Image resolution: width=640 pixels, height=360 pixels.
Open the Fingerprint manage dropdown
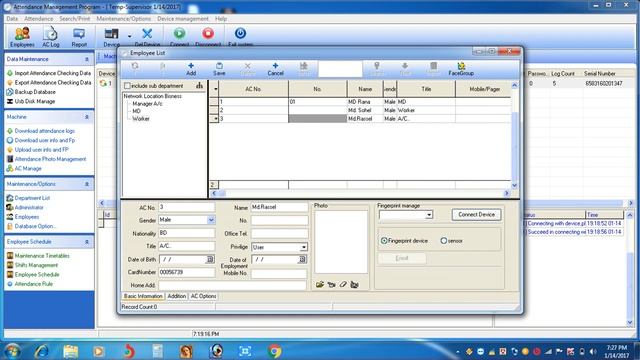pyautogui.click(x=429, y=215)
